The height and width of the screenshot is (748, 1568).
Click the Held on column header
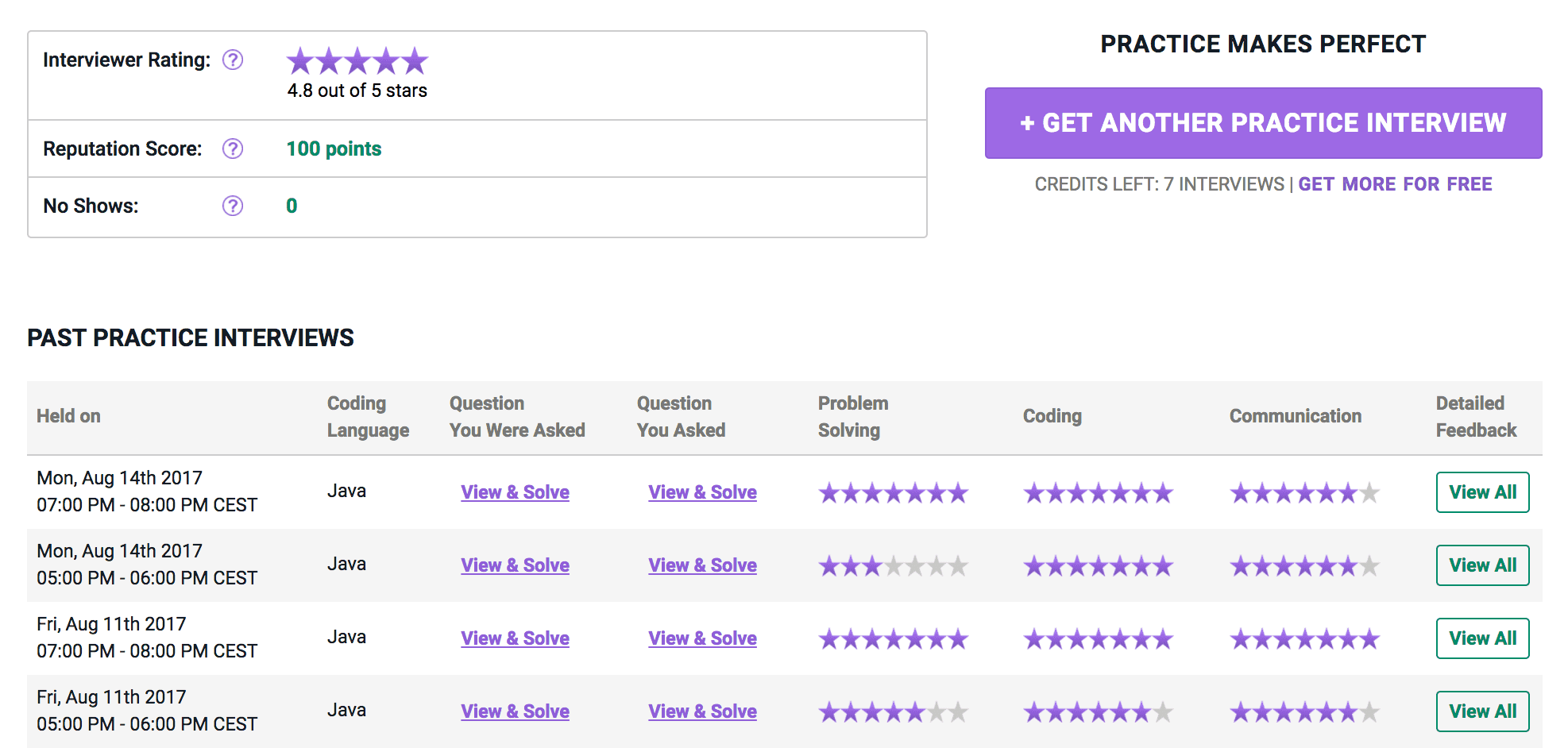(x=68, y=416)
